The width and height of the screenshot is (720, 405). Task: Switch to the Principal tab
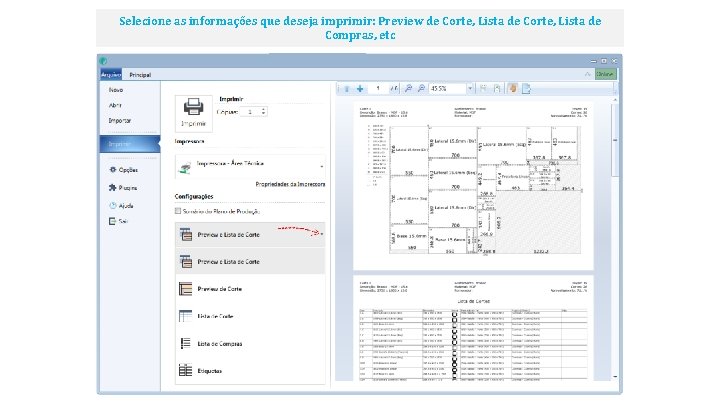(x=140, y=74)
